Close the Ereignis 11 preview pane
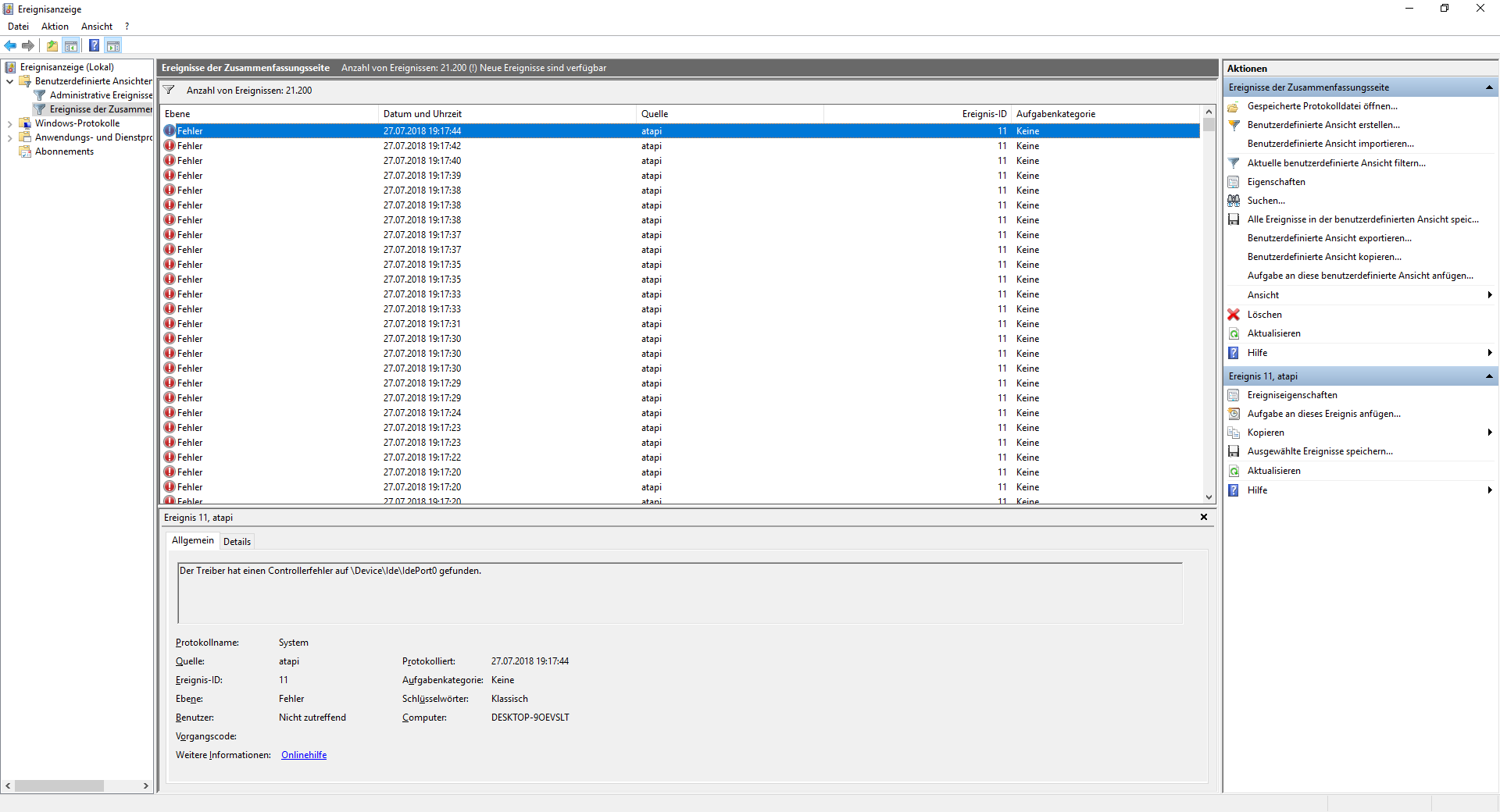Image resolution: width=1500 pixels, height=812 pixels. coord(1204,517)
